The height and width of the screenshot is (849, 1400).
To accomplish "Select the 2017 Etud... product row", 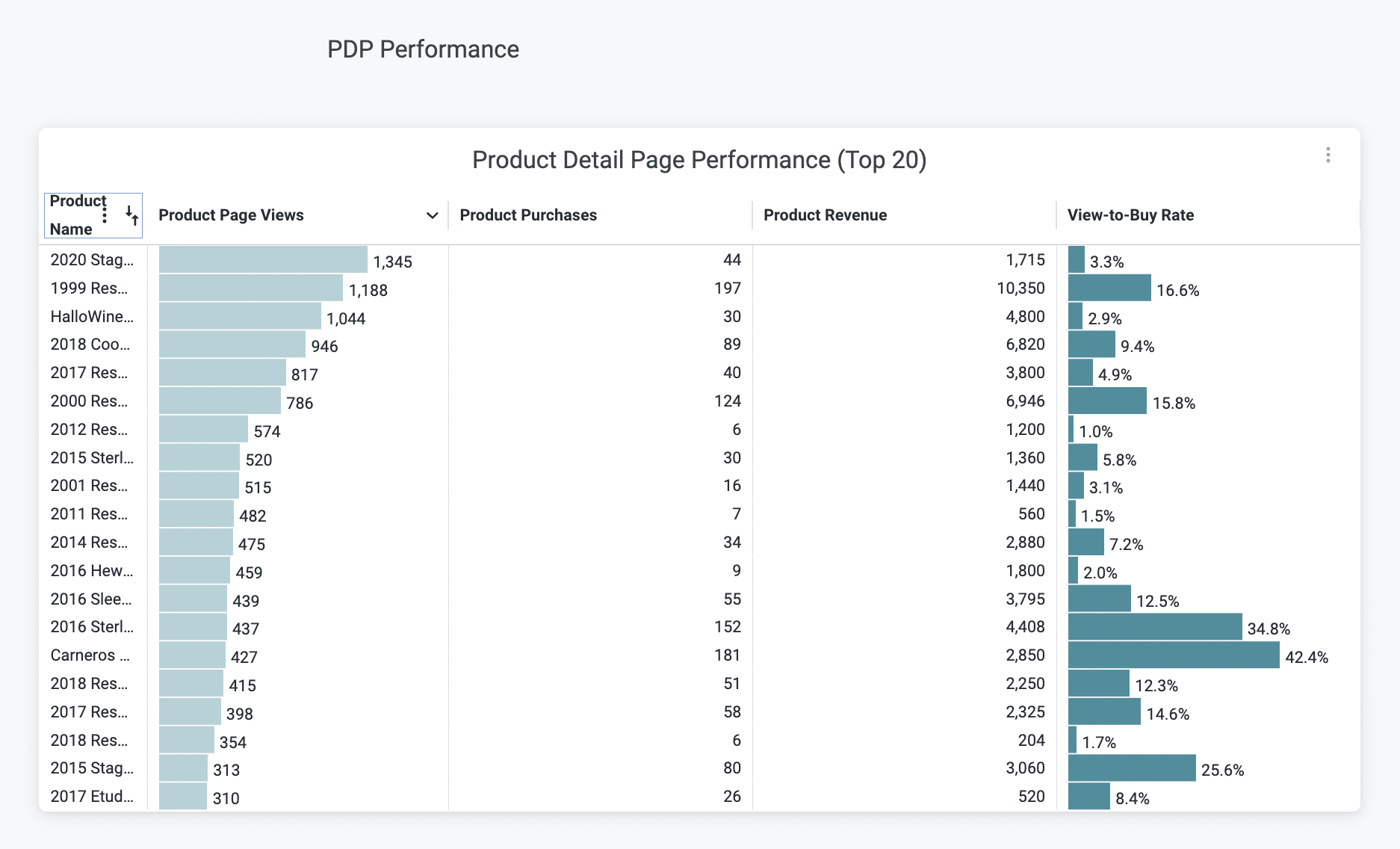I will click(92, 797).
